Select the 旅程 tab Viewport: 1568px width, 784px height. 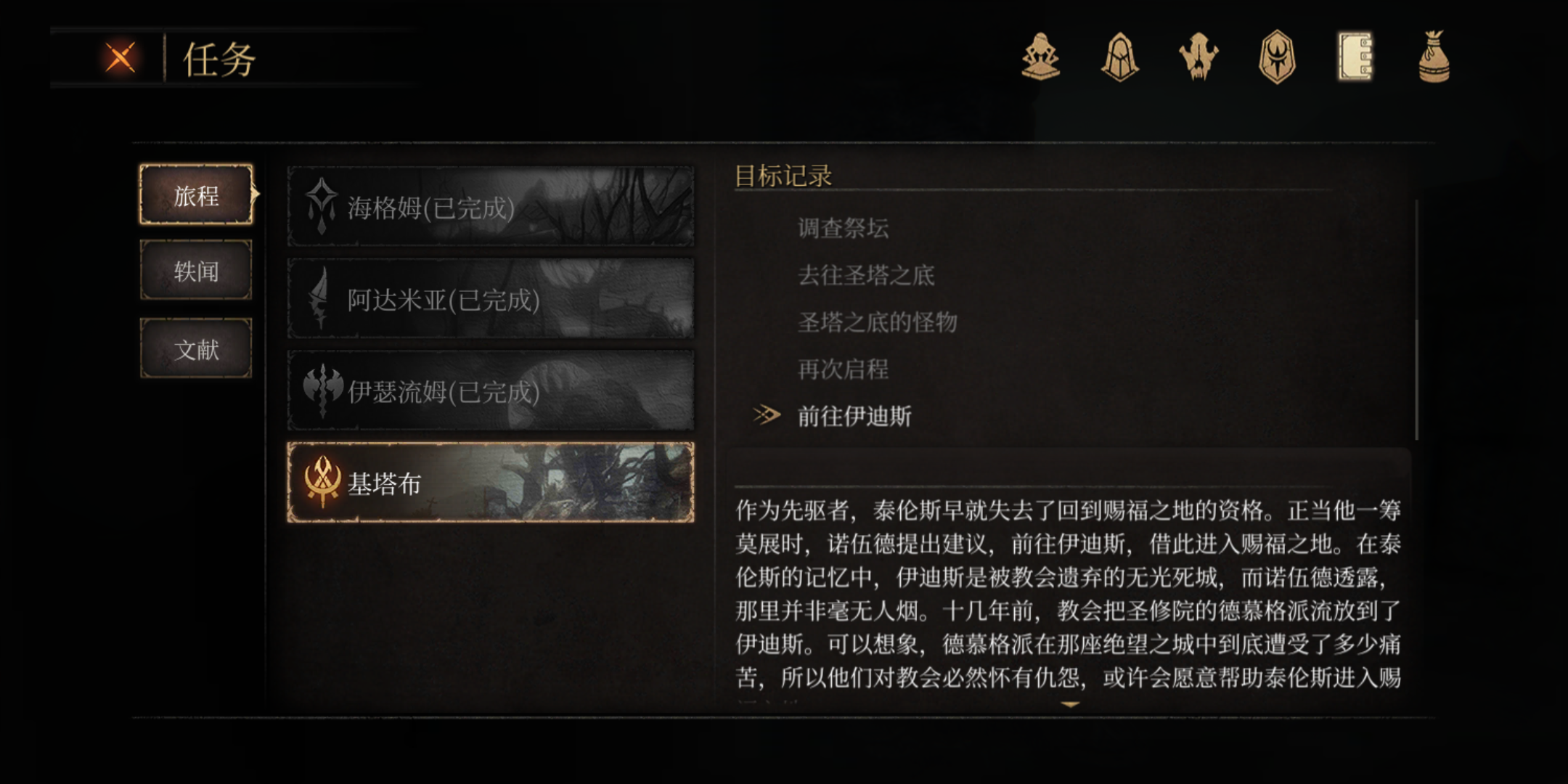196,195
